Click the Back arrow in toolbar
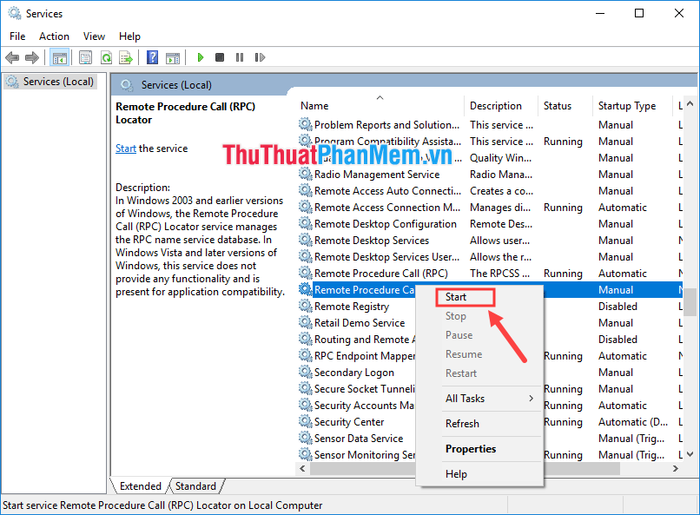 (13, 58)
